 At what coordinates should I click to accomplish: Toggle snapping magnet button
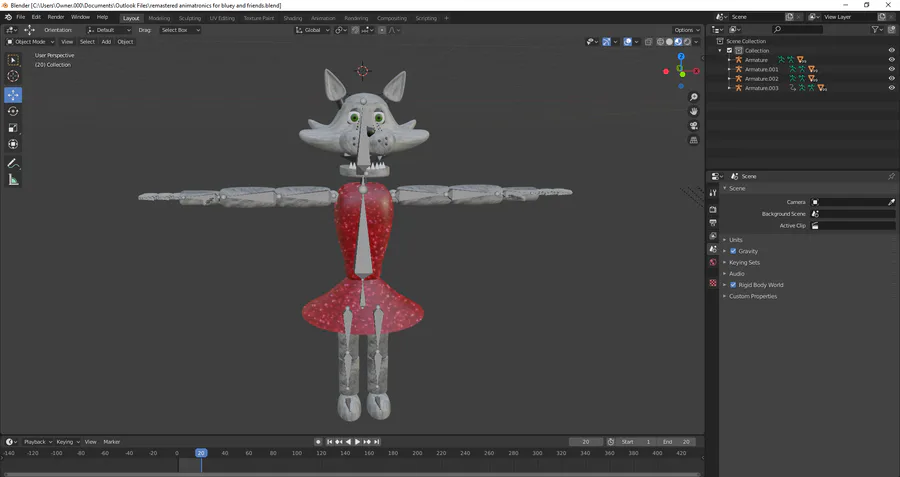point(355,30)
